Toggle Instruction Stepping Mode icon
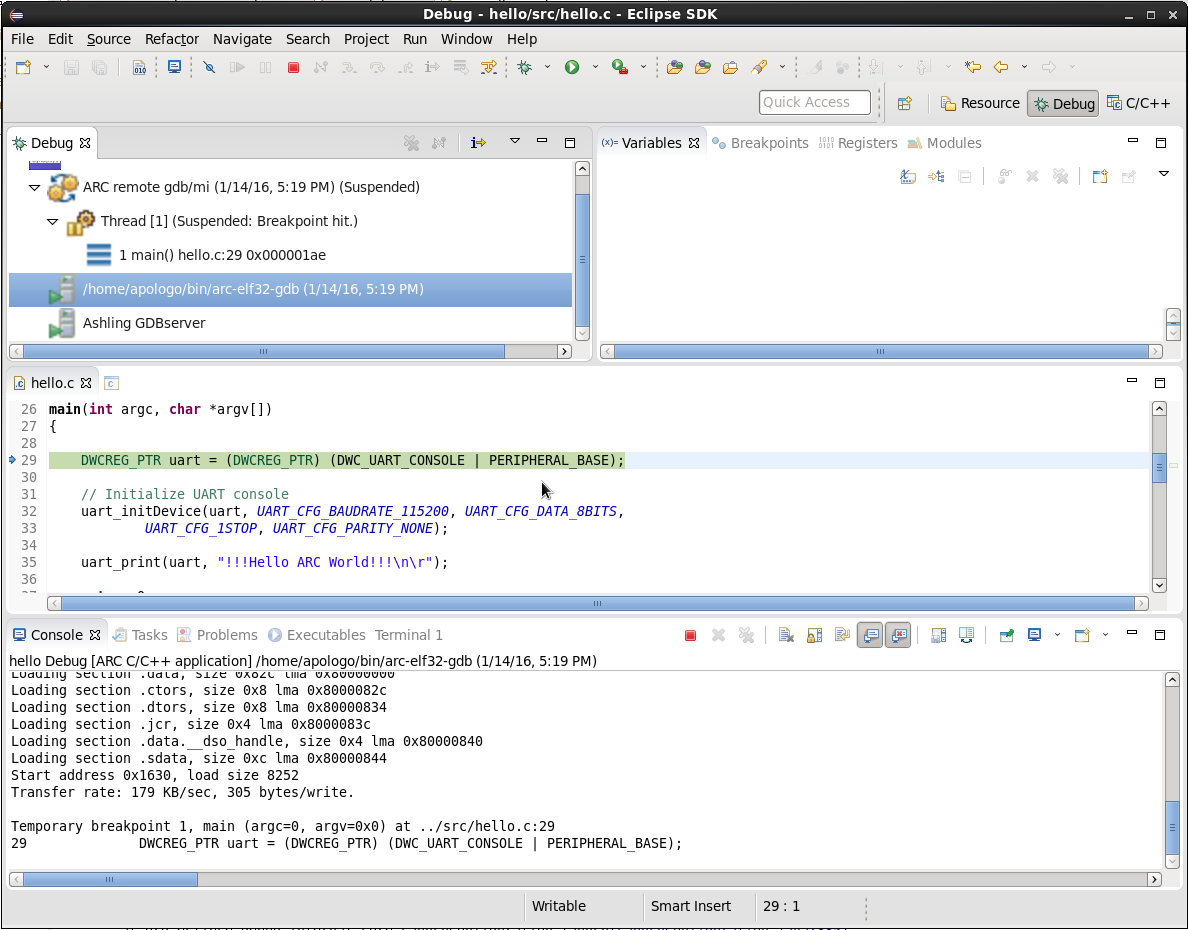This screenshot has height=930, width=1188. coord(432,67)
